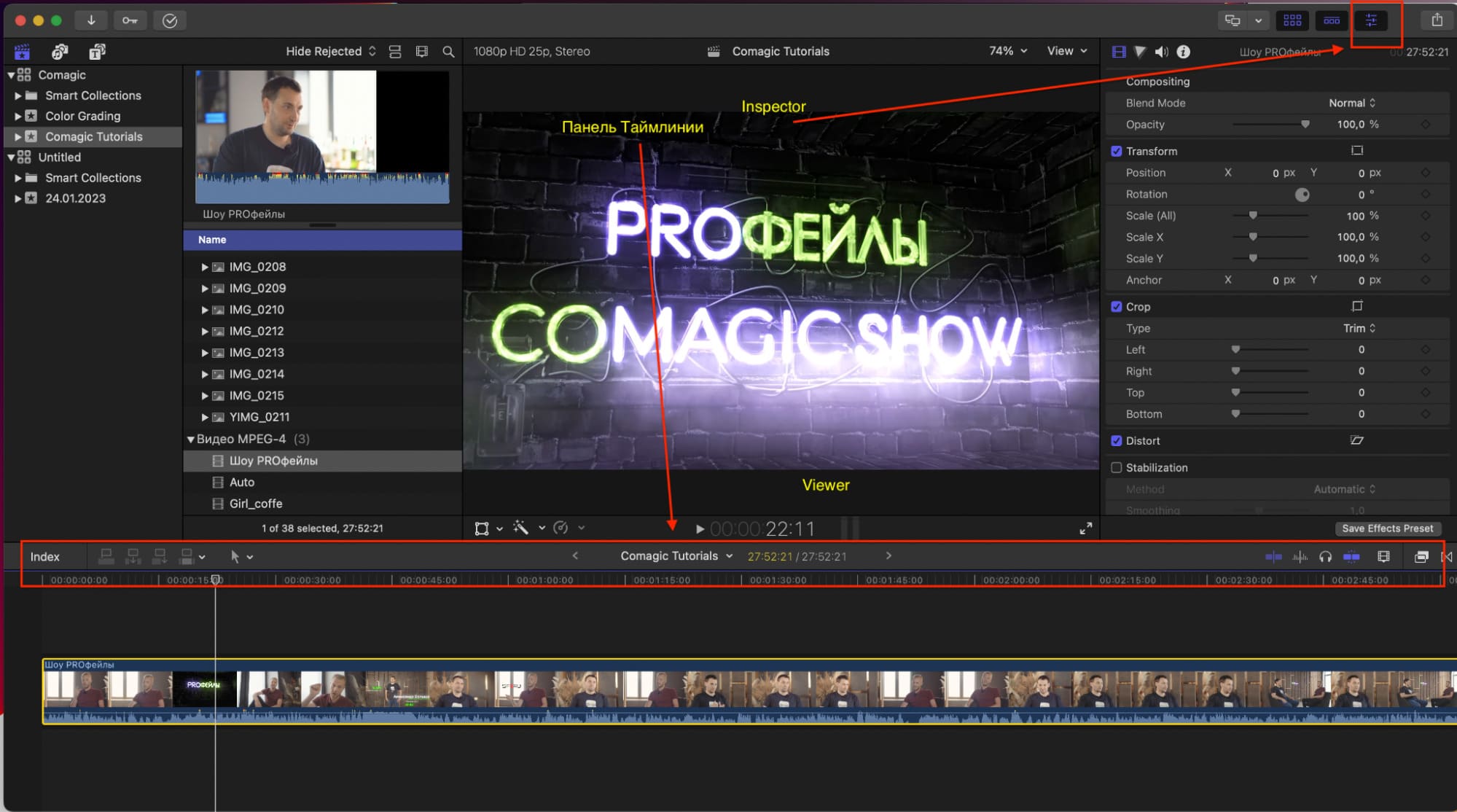Click the Distort on-screen controls icon
Screen dimensions: 1457x812
coord(1356,440)
